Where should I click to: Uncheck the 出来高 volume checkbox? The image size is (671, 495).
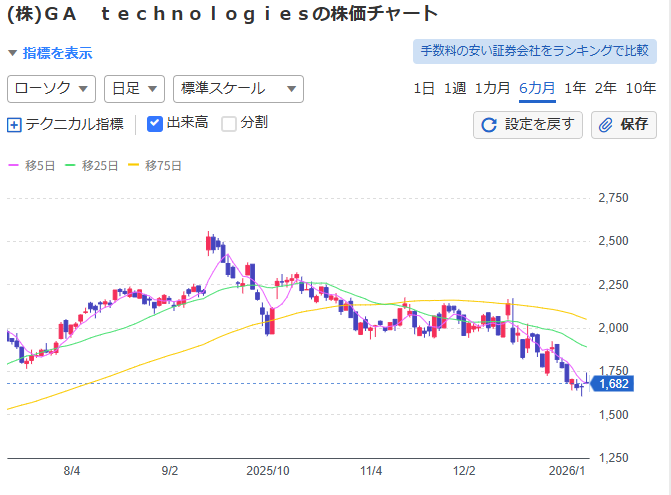[x=155, y=124]
